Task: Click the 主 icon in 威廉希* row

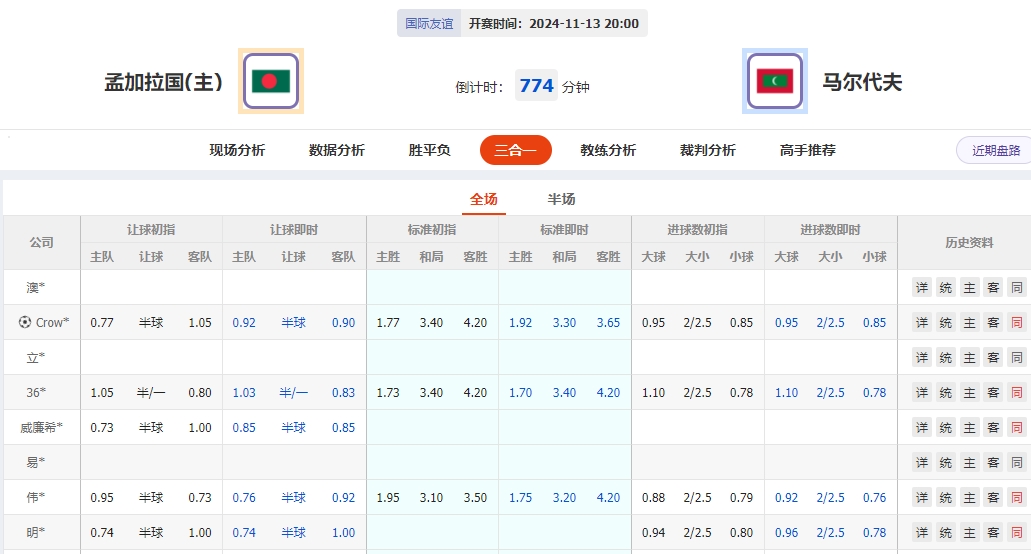Action: click(x=969, y=428)
